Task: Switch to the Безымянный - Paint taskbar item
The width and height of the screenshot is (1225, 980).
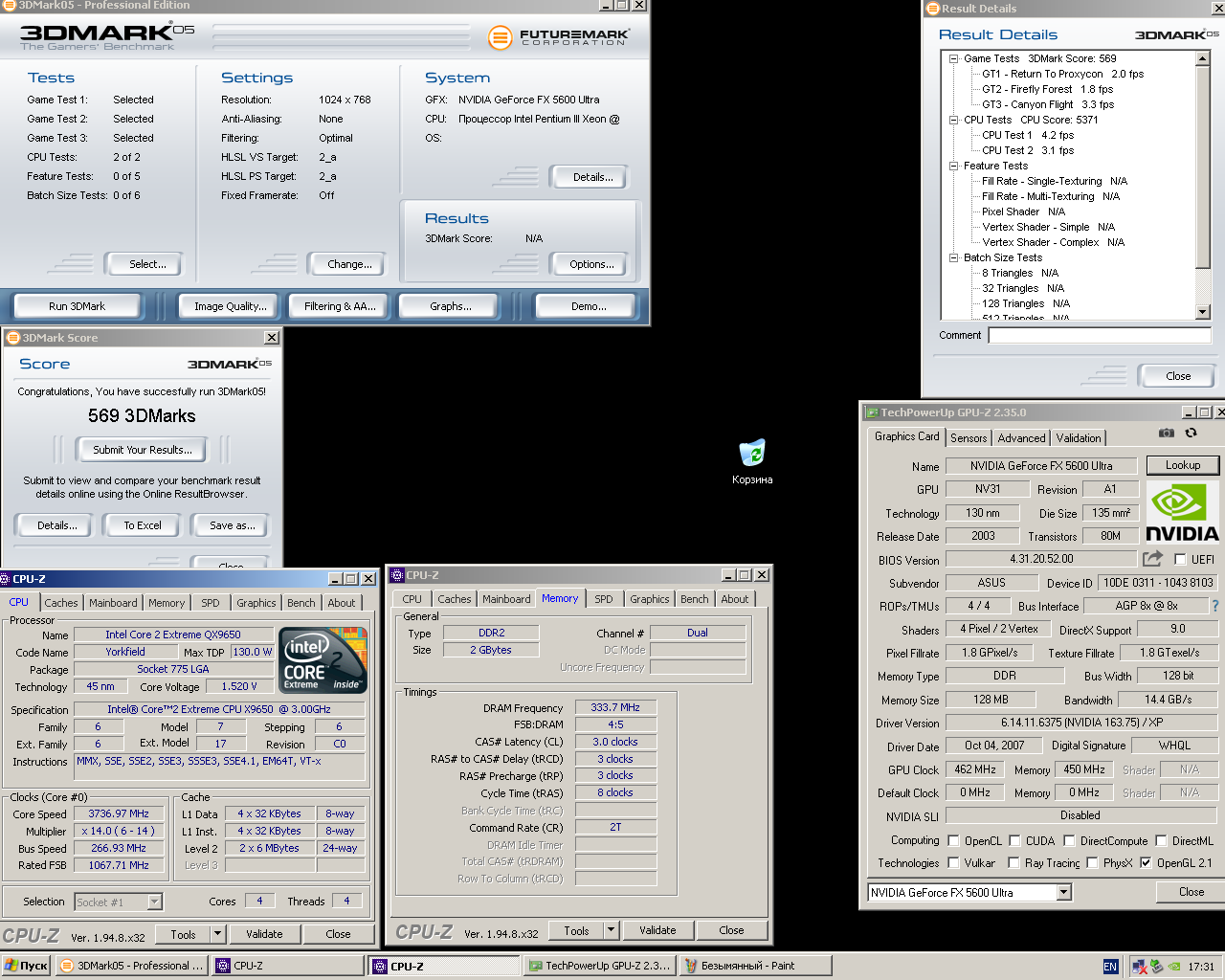Action: [x=754, y=966]
